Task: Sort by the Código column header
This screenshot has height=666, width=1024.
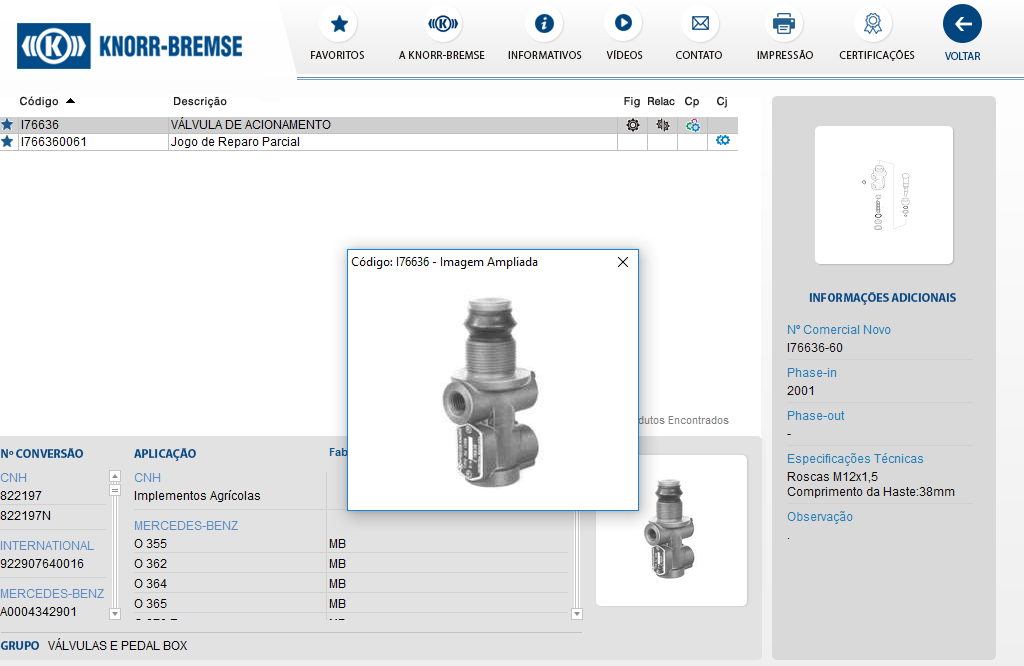Action: pos(40,101)
